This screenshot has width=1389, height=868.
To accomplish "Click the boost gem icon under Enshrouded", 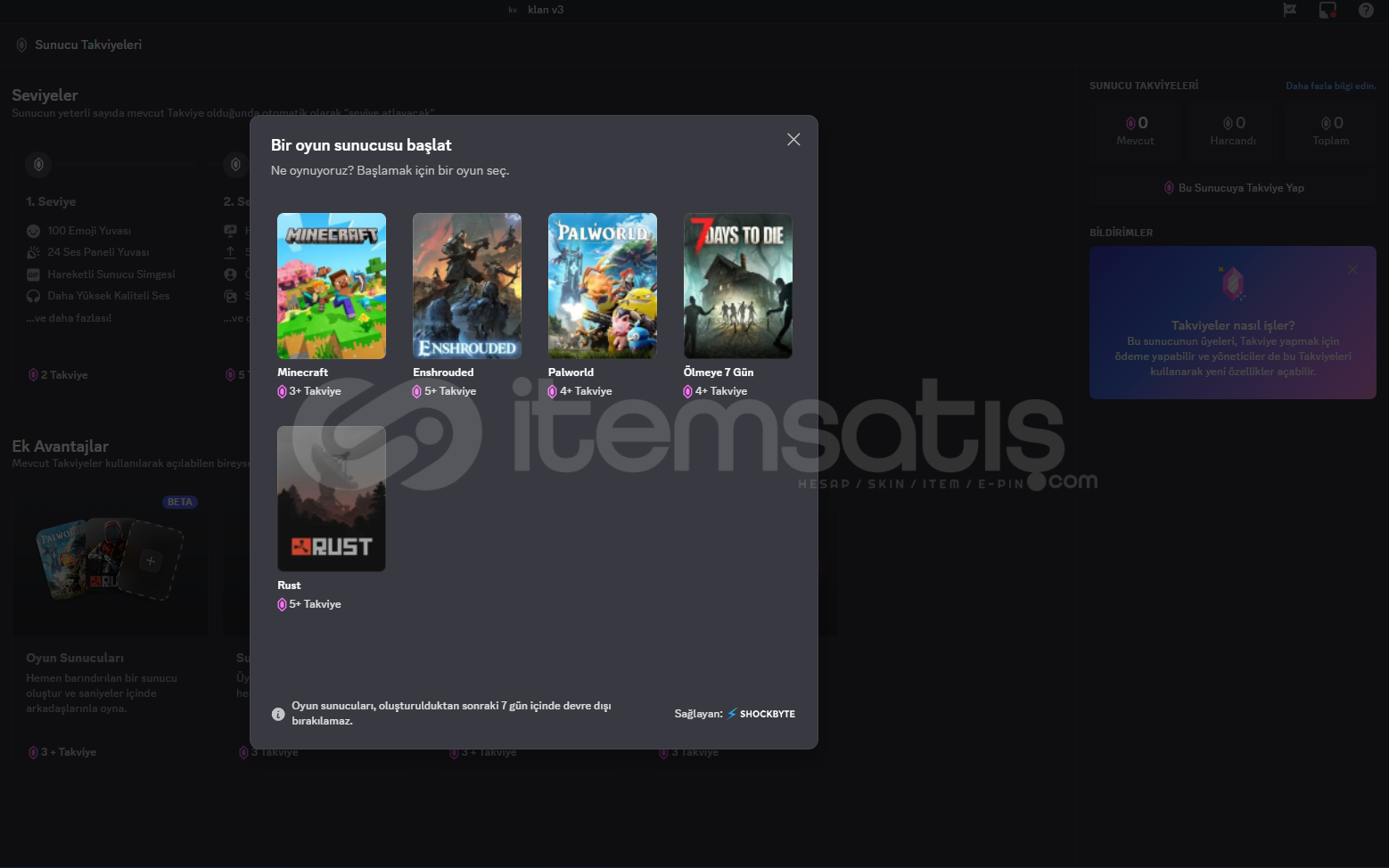I will 417,391.
